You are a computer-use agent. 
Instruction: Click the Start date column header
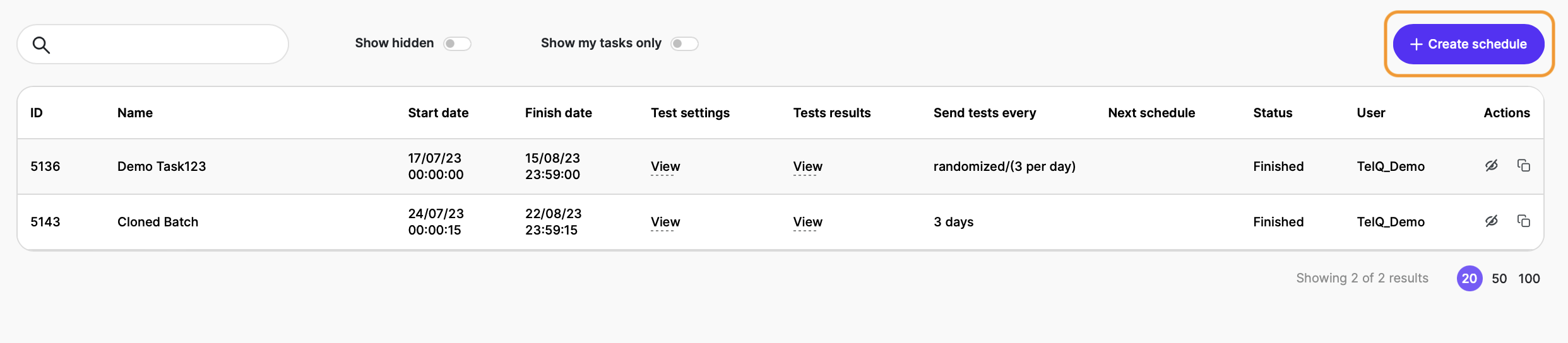click(x=438, y=113)
